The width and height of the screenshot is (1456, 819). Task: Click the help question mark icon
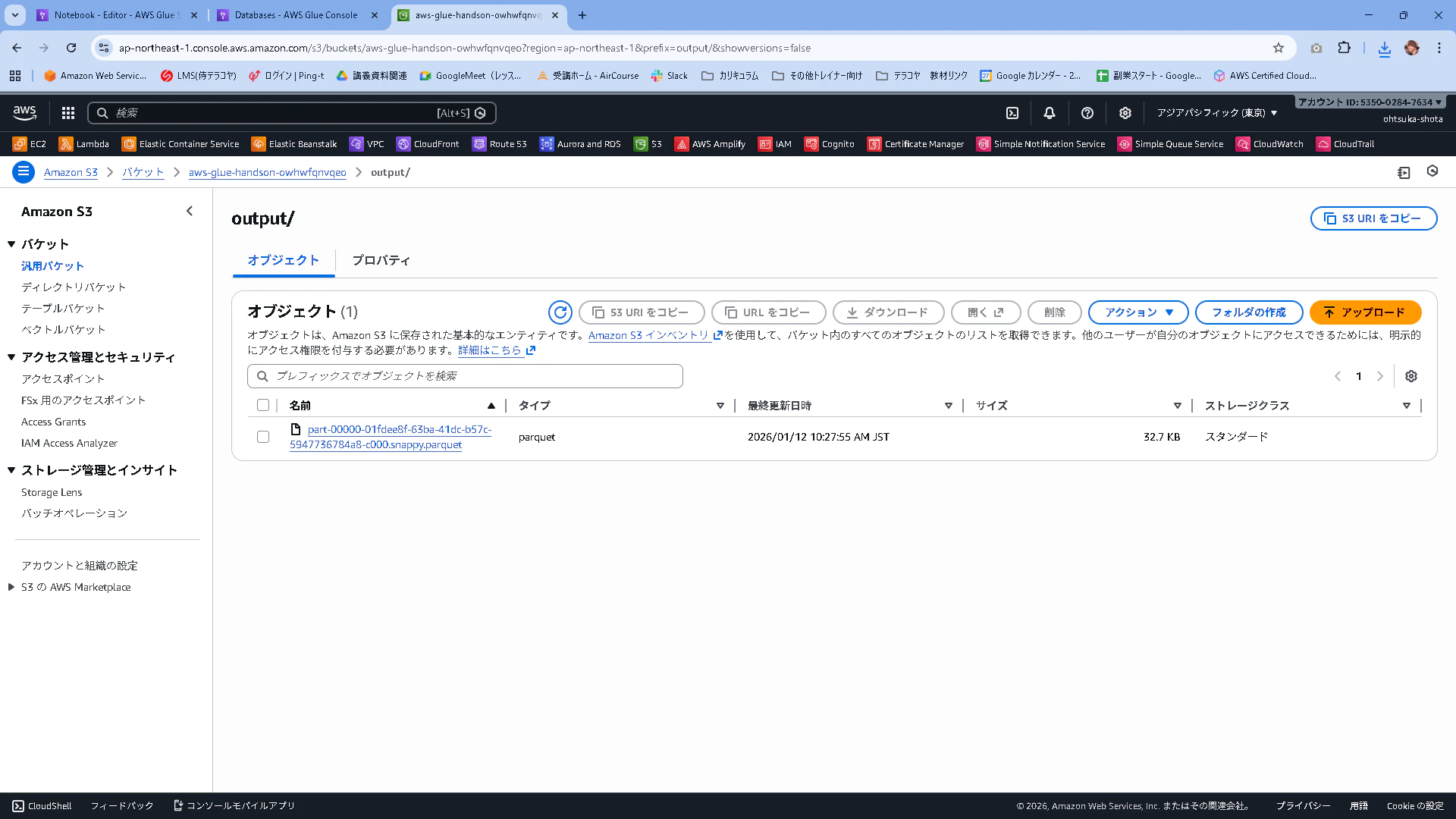point(1087,113)
